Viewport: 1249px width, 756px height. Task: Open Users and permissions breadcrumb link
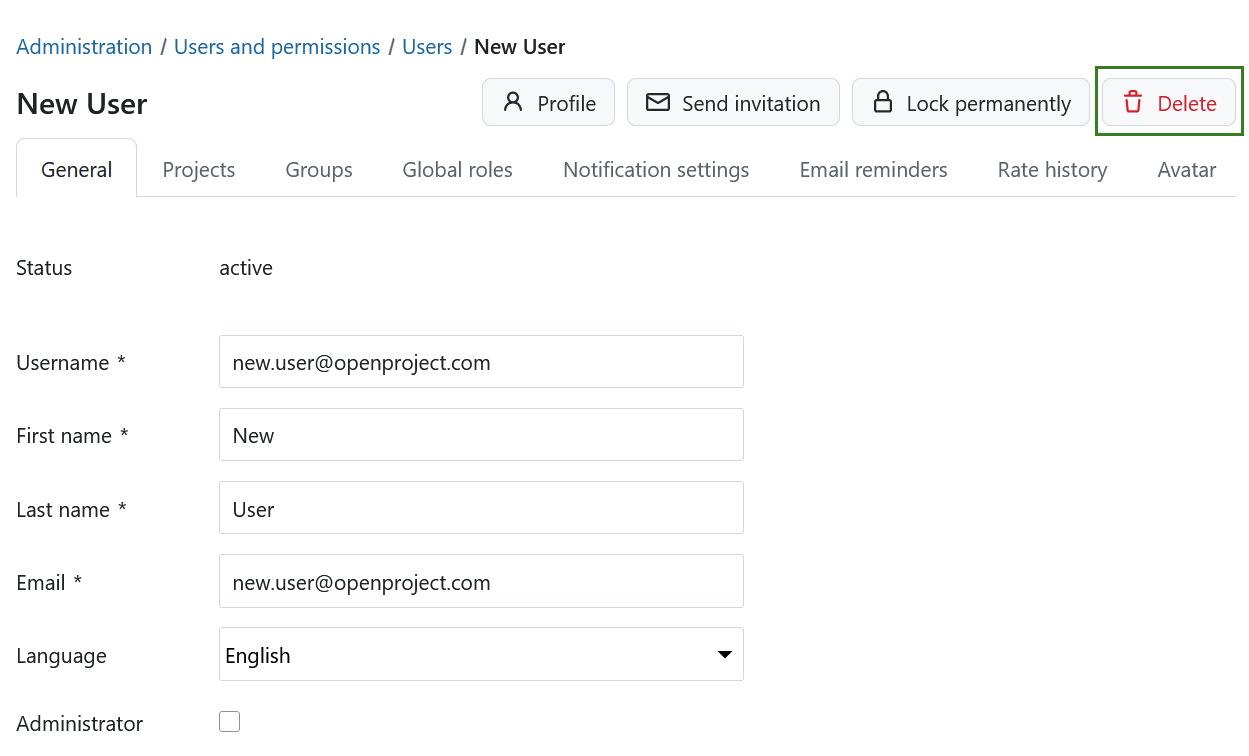[277, 47]
